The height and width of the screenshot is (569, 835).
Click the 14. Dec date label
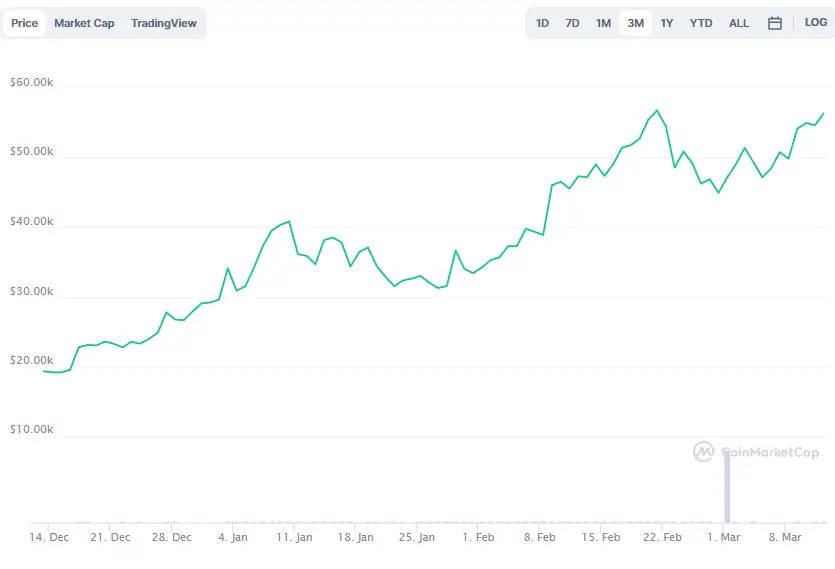tap(49, 537)
